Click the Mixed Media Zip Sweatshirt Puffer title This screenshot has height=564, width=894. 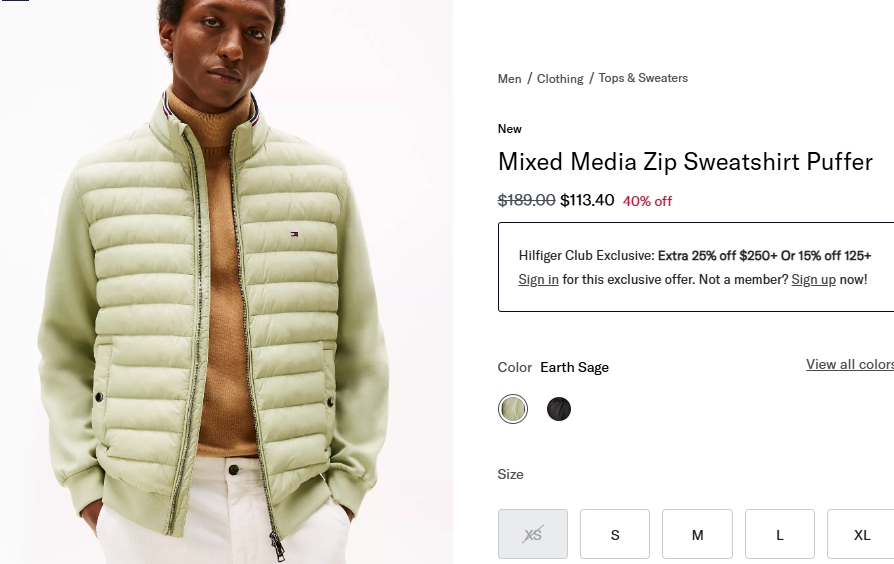coord(685,162)
